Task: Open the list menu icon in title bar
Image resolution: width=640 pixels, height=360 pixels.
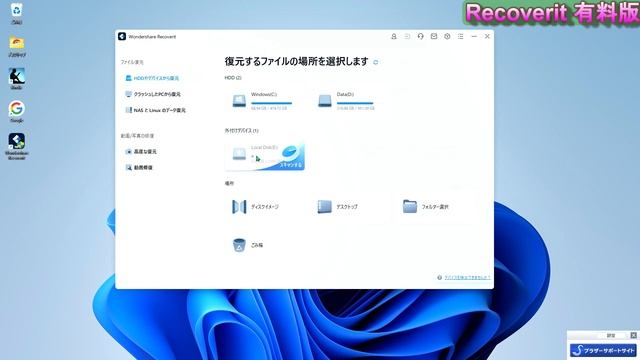Action: point(460,36)
